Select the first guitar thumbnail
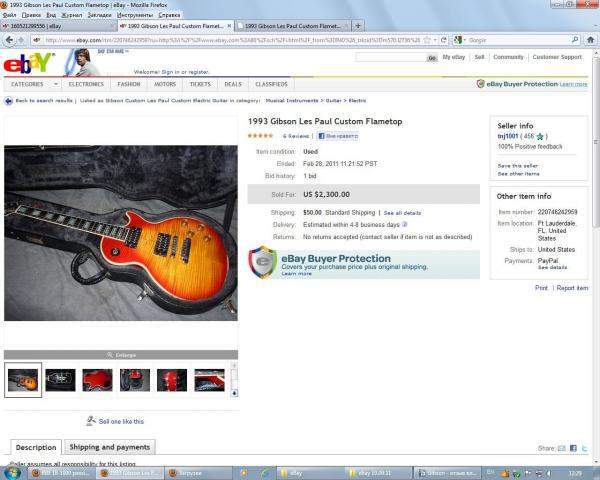 tap(23, 380)
